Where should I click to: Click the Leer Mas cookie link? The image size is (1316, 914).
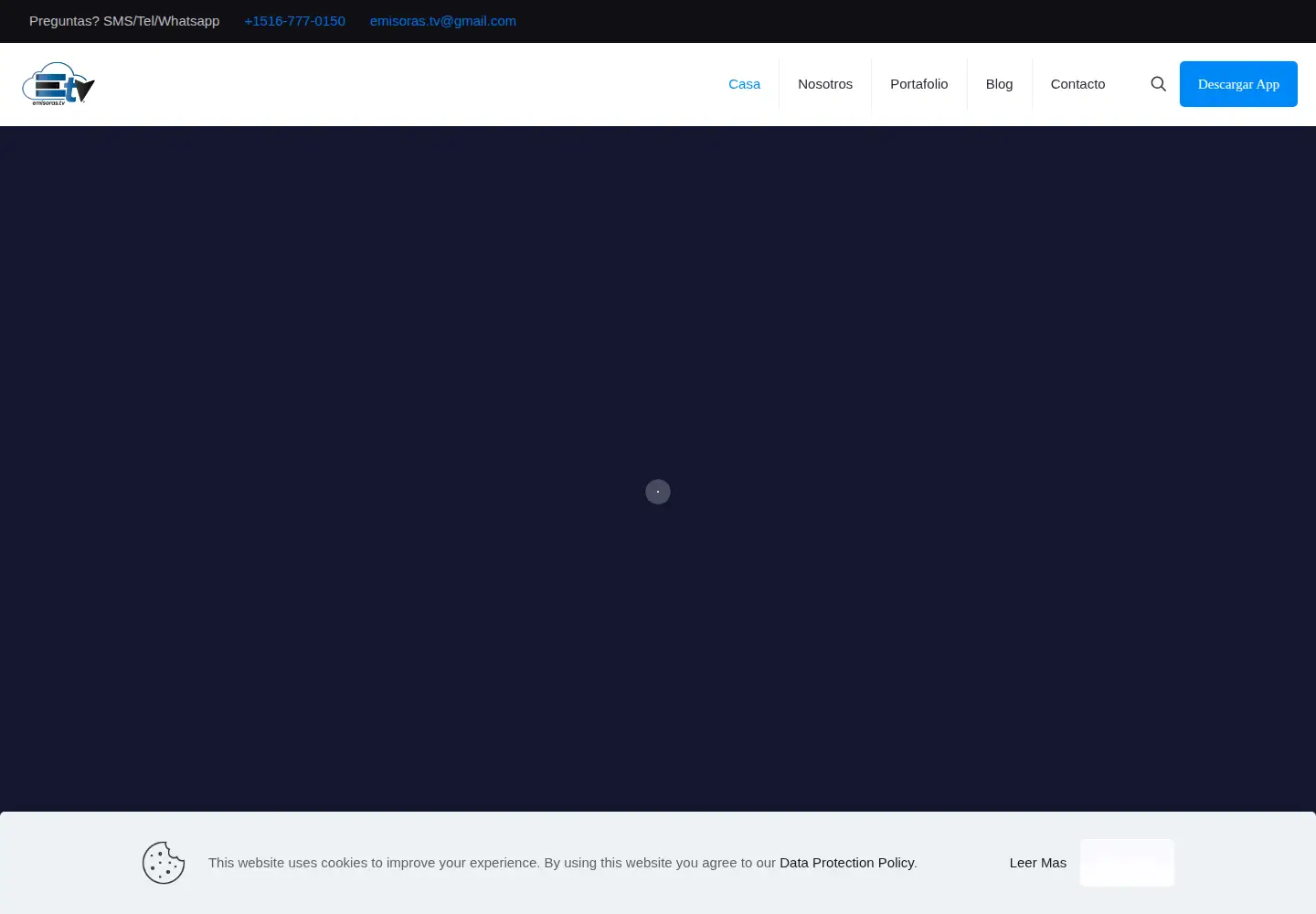[1038, 863]
